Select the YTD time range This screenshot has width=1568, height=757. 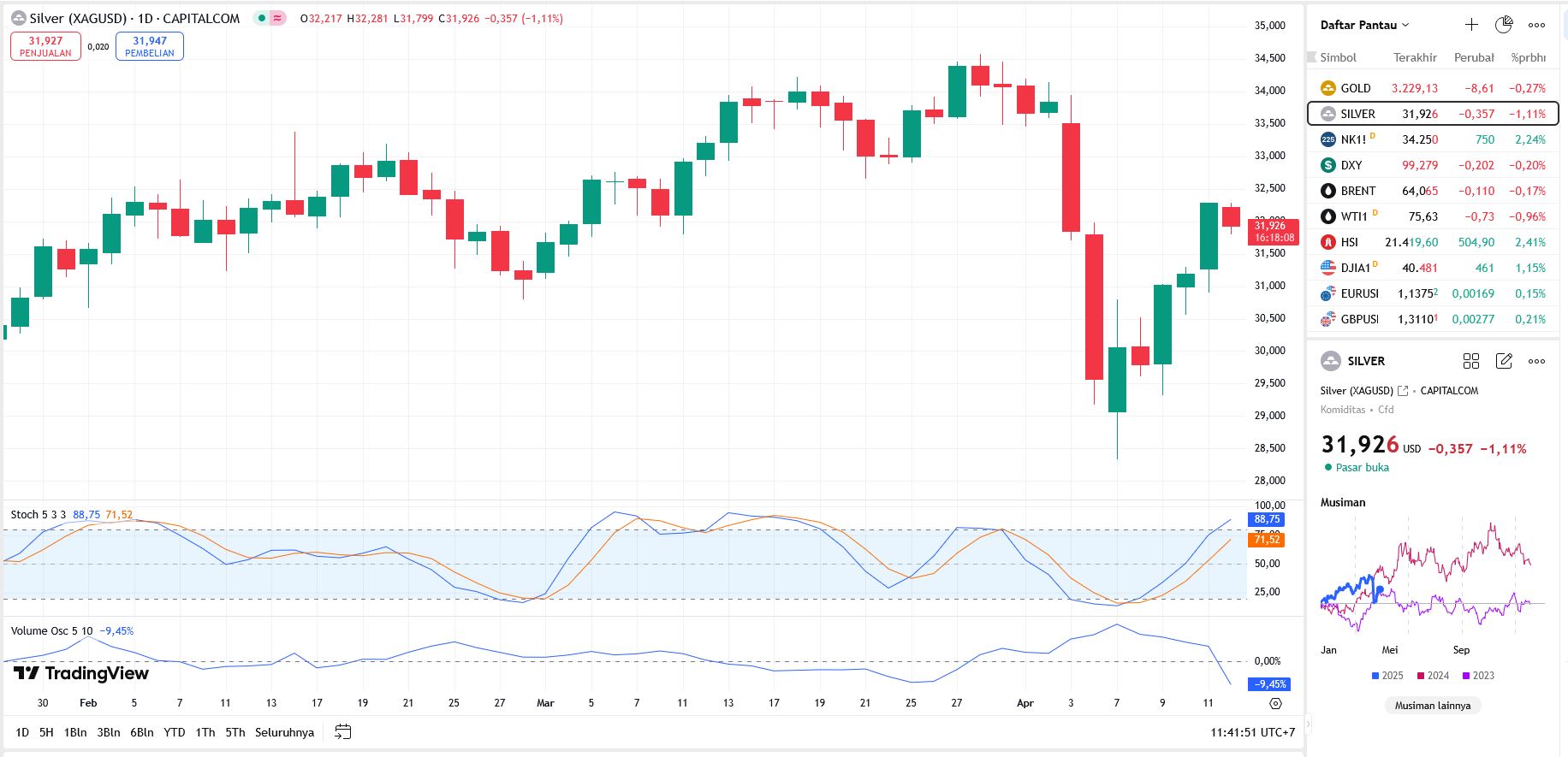tap(175, 732)
